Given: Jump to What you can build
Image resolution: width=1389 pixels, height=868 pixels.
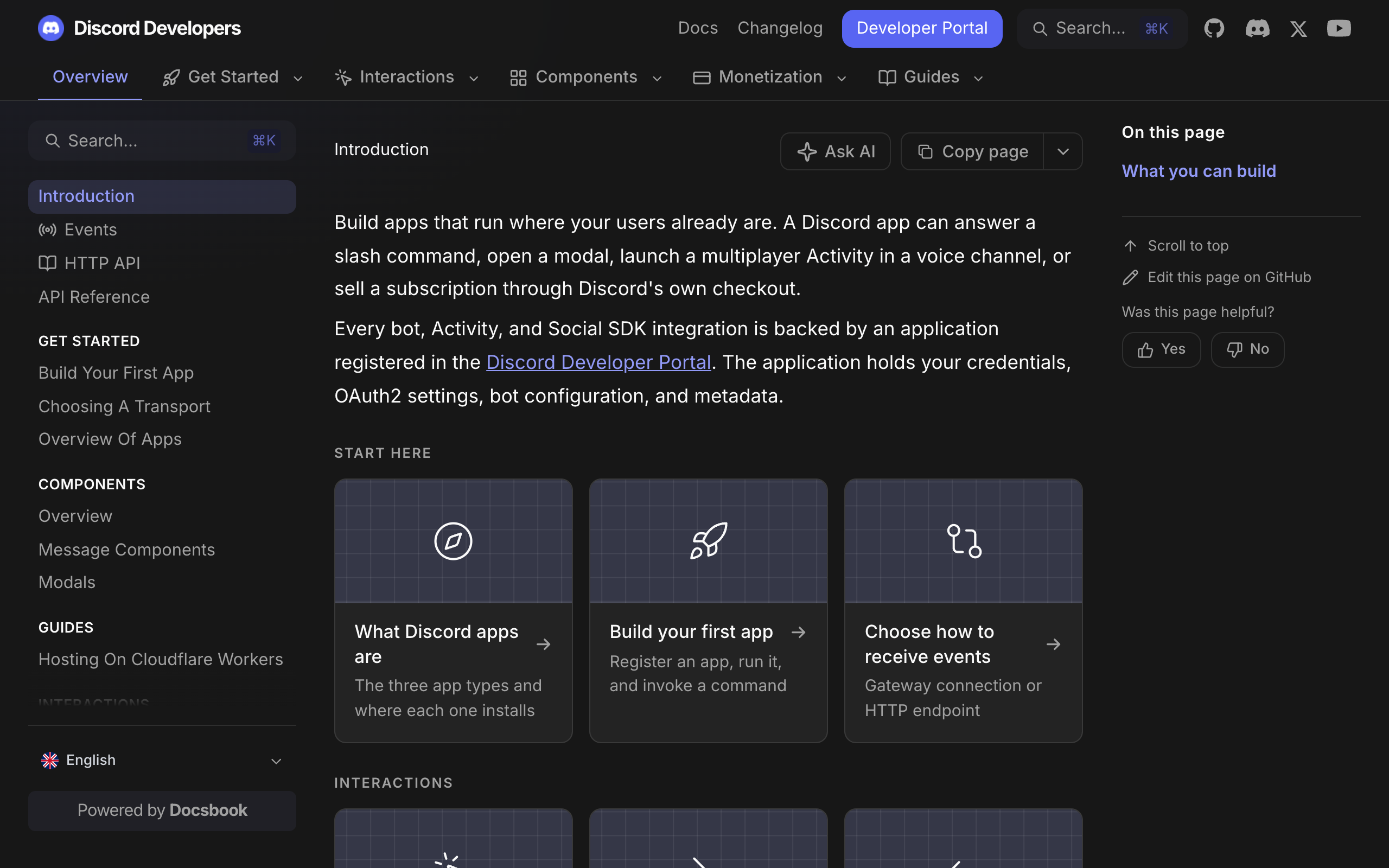Looking at the screenshot, I should (x=1199, y=171).
